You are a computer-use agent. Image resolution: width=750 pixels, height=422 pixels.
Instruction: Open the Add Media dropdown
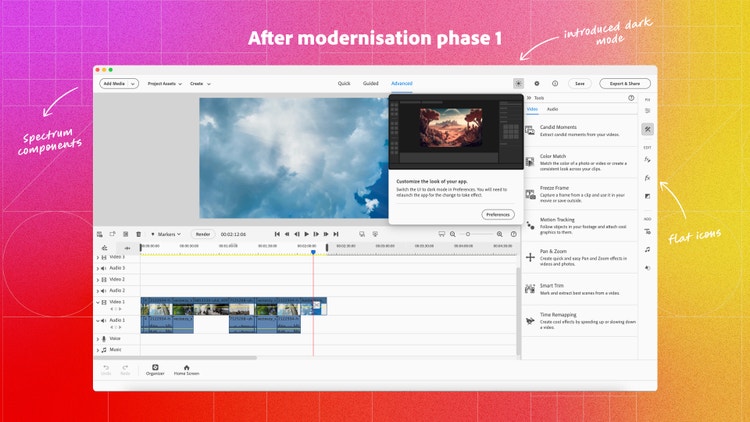[x=119, y=84]
